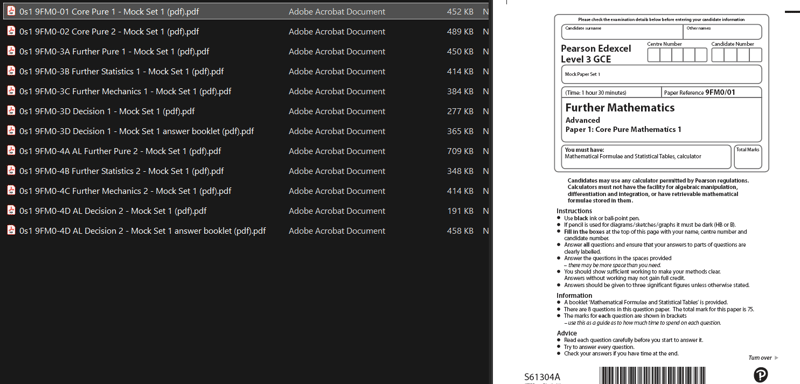Select file name '0s1 9FM0-02 Core Pure 2 - Mock Set 1 (pdf).pdf'
Viewport: 800px width, 384px height.
point(109,32)
